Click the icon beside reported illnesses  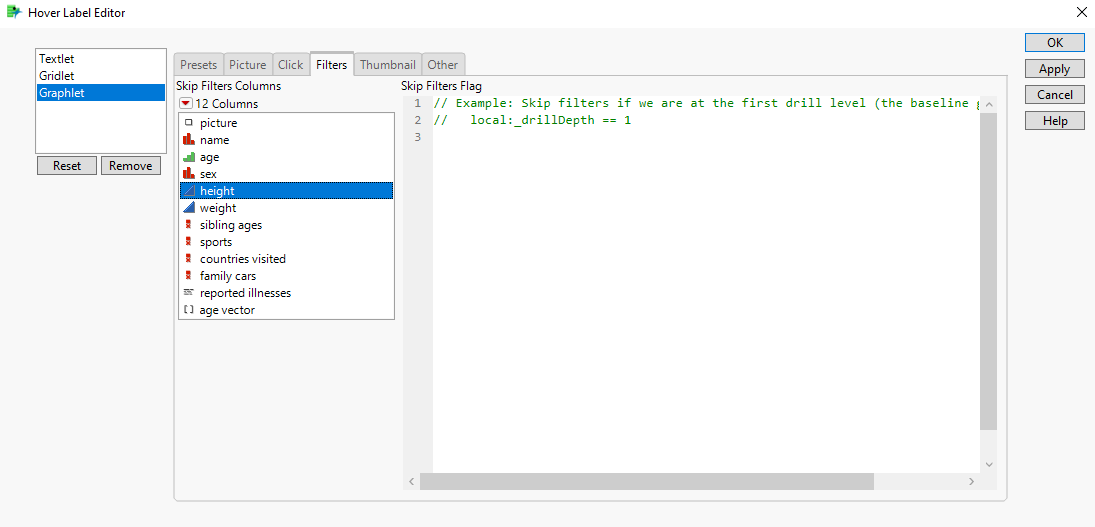coord(188,293)
